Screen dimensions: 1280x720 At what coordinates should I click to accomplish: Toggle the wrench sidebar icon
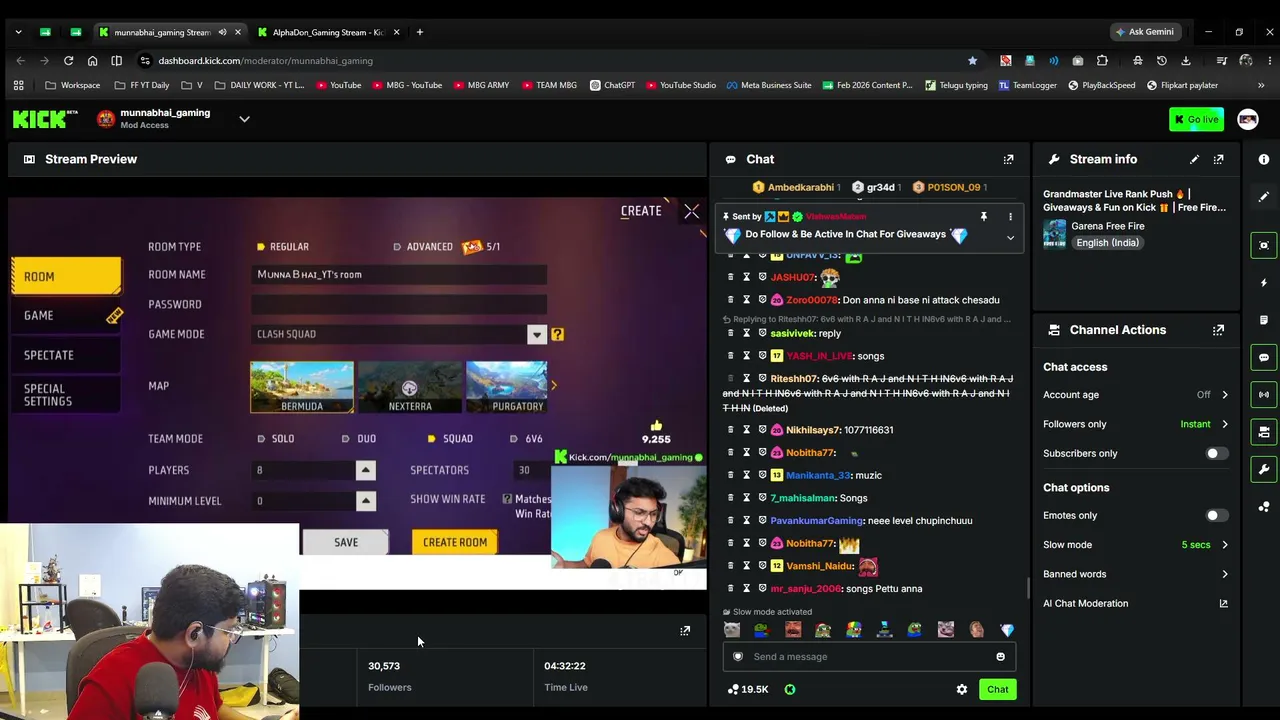1264,469
